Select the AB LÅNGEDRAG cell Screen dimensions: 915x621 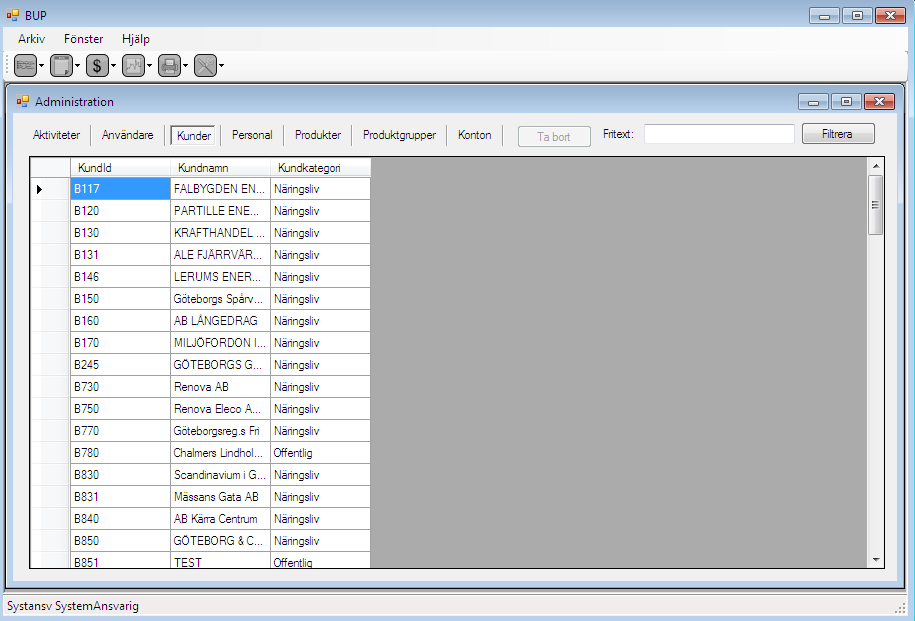pyautogui.click(x=220, y=321)
